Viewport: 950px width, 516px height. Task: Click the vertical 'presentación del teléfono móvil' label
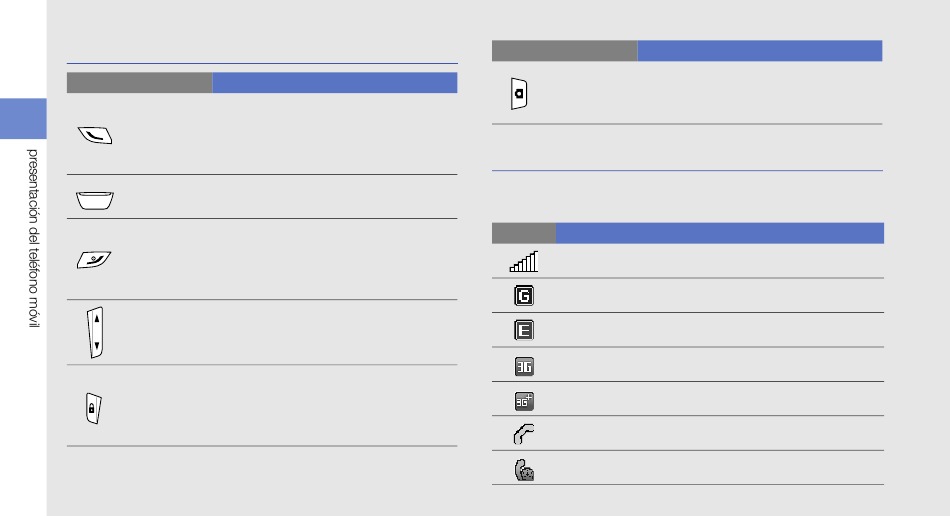(x=33, y=240)
